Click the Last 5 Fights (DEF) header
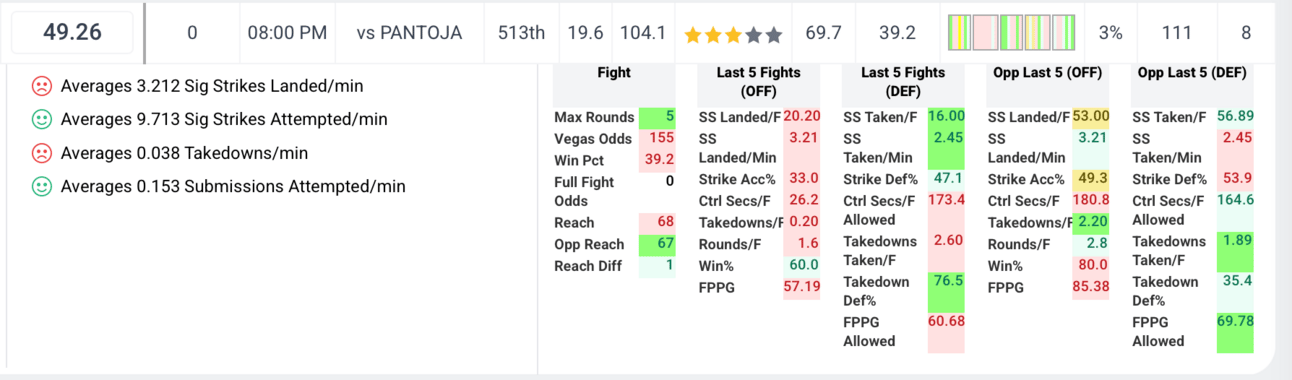1292x380 pixels. tap(903, 82)
